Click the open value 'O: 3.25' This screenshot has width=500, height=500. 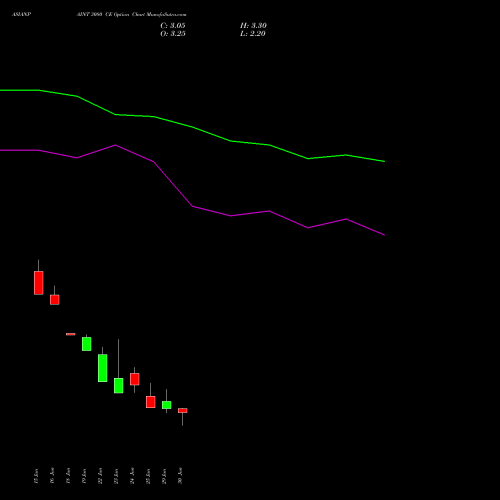click(173, 34)
